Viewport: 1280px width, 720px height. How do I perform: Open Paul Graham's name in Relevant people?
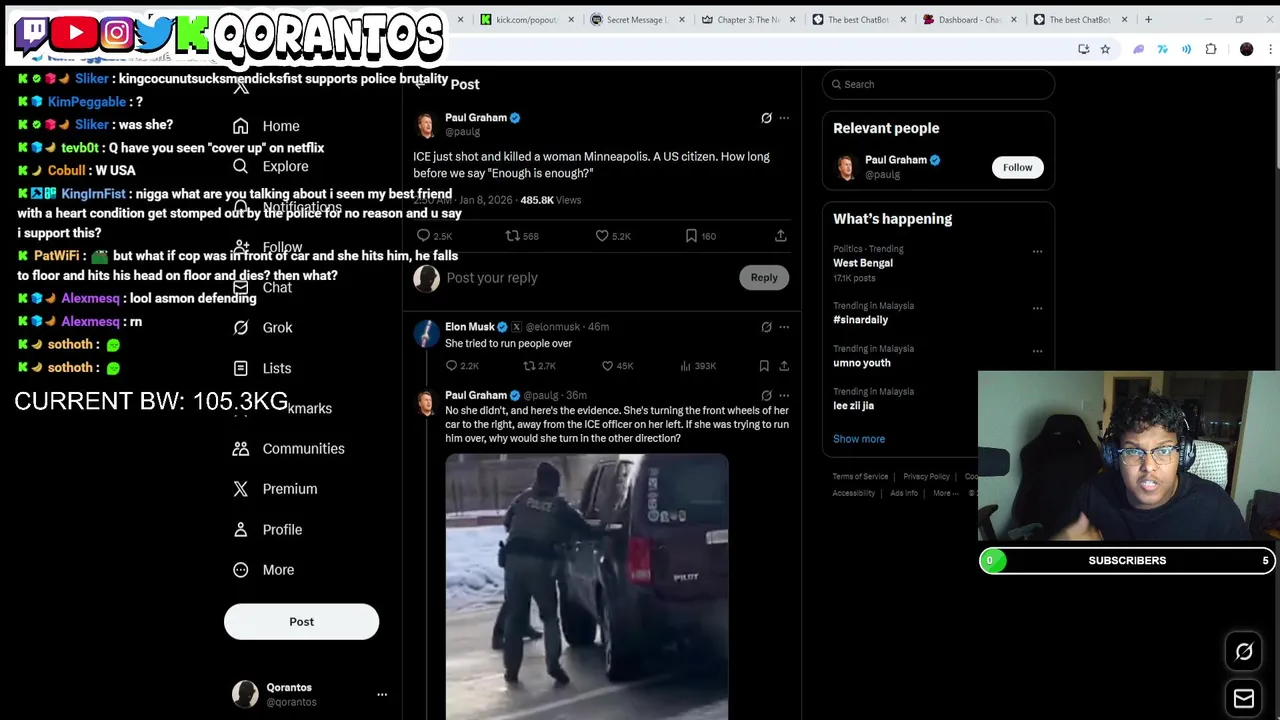click(895, 160)
